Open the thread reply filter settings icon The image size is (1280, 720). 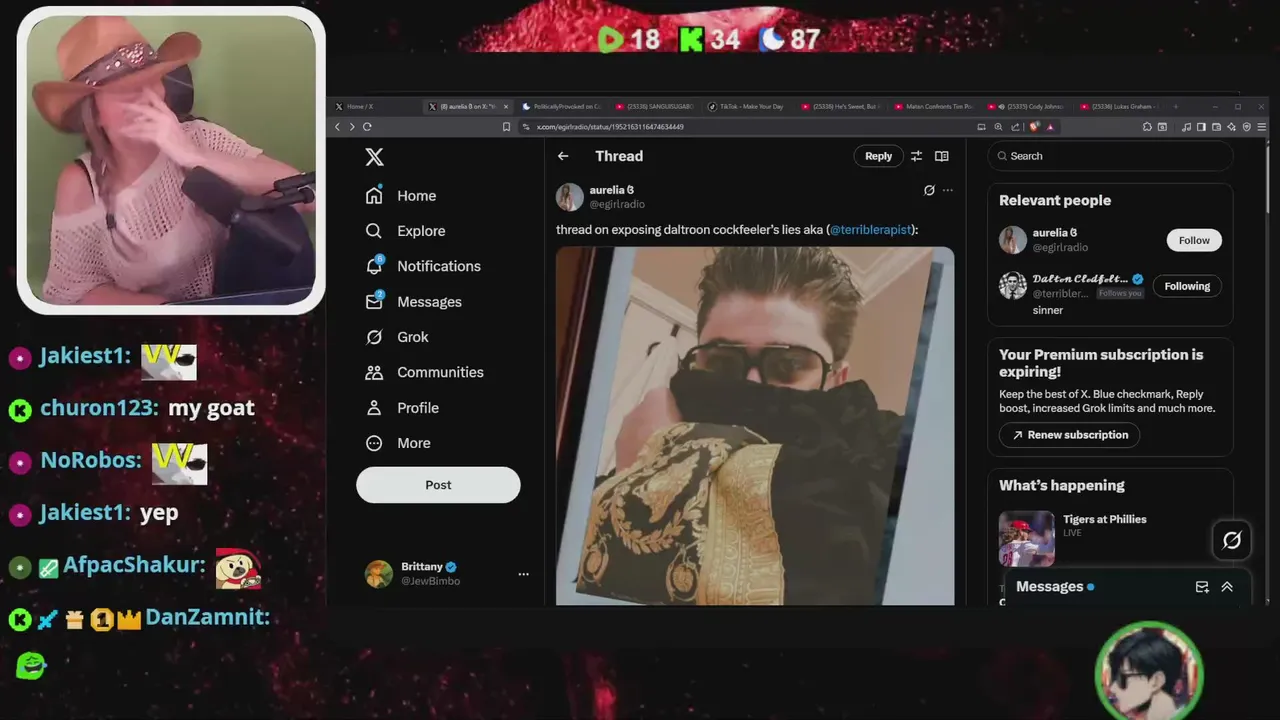[x=916, y=156]
